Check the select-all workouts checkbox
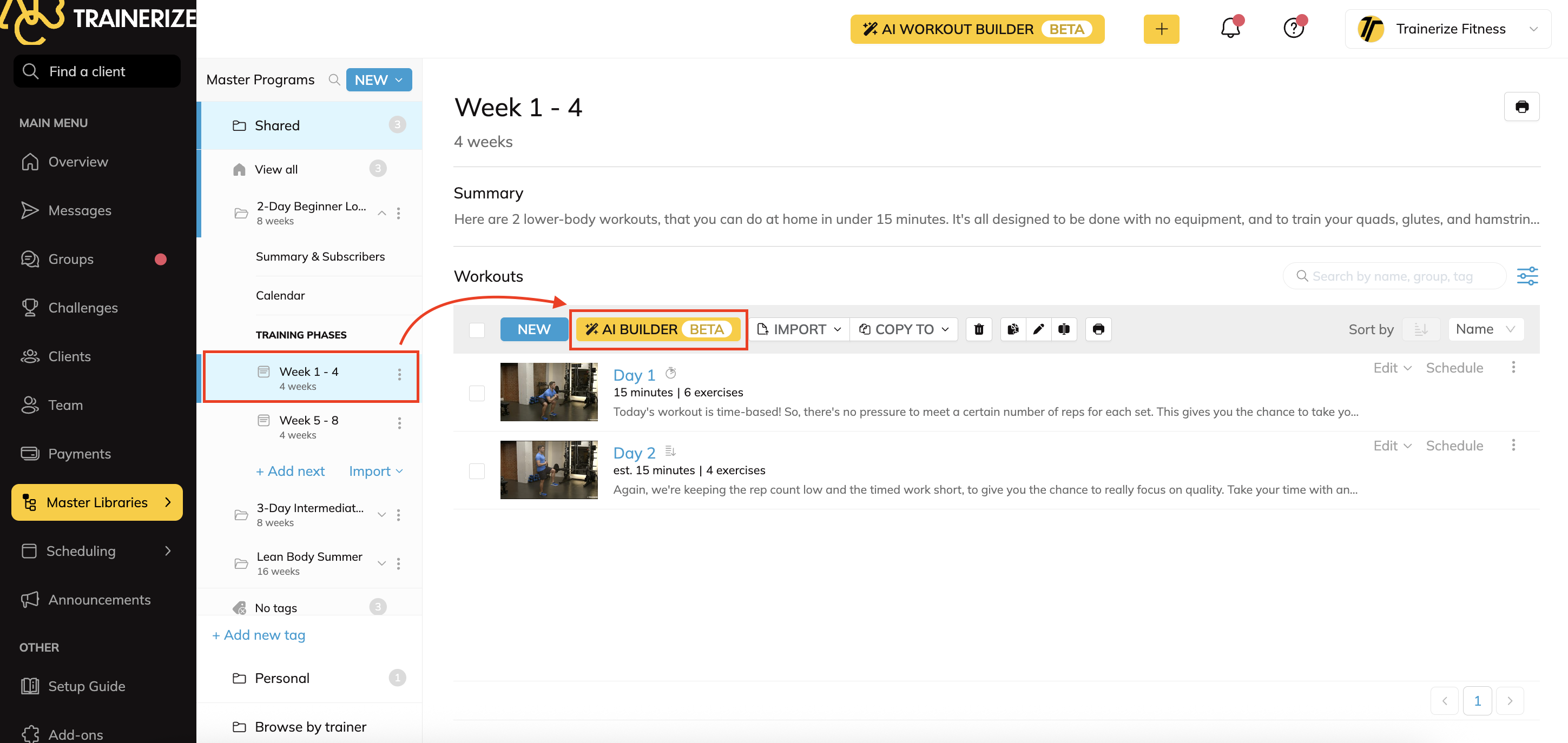Screen dimensions: 1568x743 point(477,330)
